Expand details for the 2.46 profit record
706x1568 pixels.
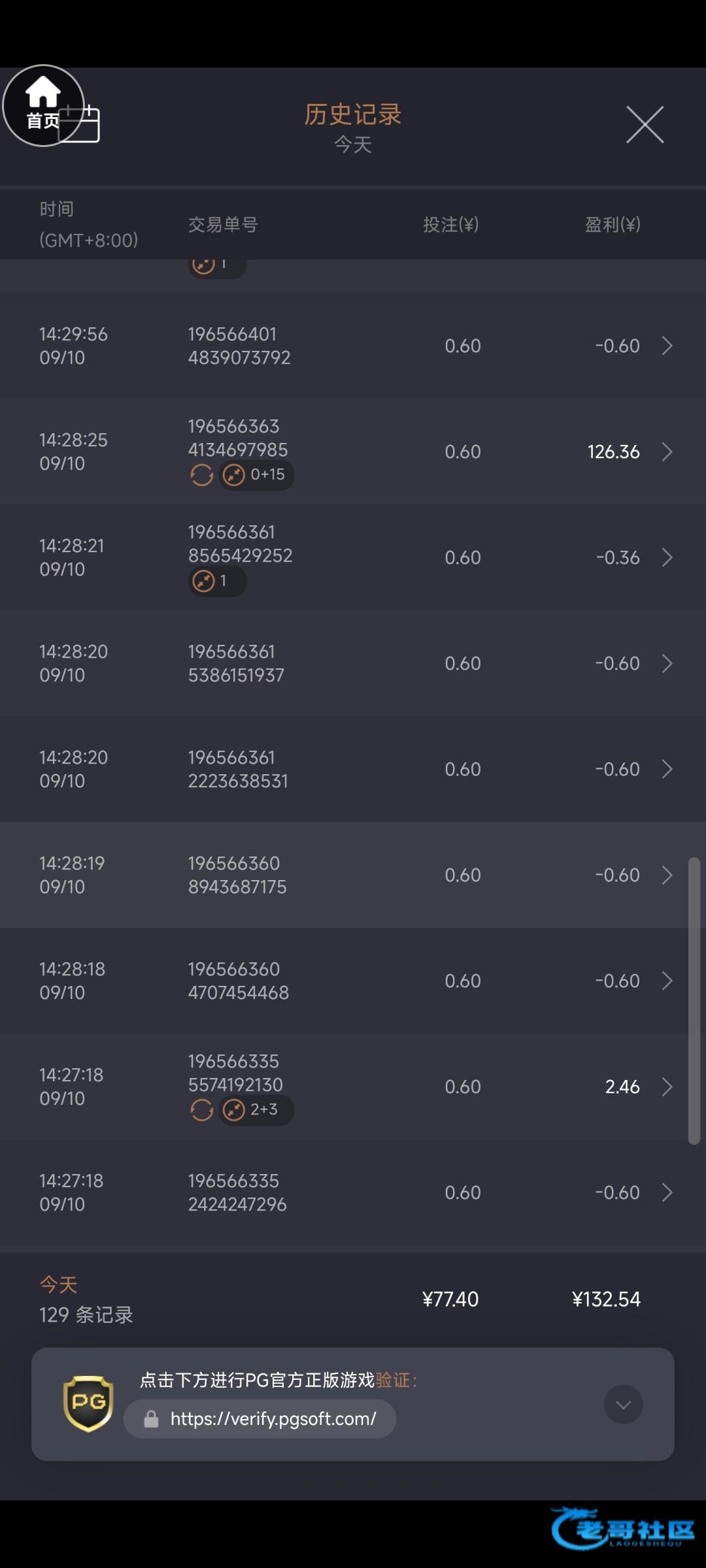tap(667, 1087)
